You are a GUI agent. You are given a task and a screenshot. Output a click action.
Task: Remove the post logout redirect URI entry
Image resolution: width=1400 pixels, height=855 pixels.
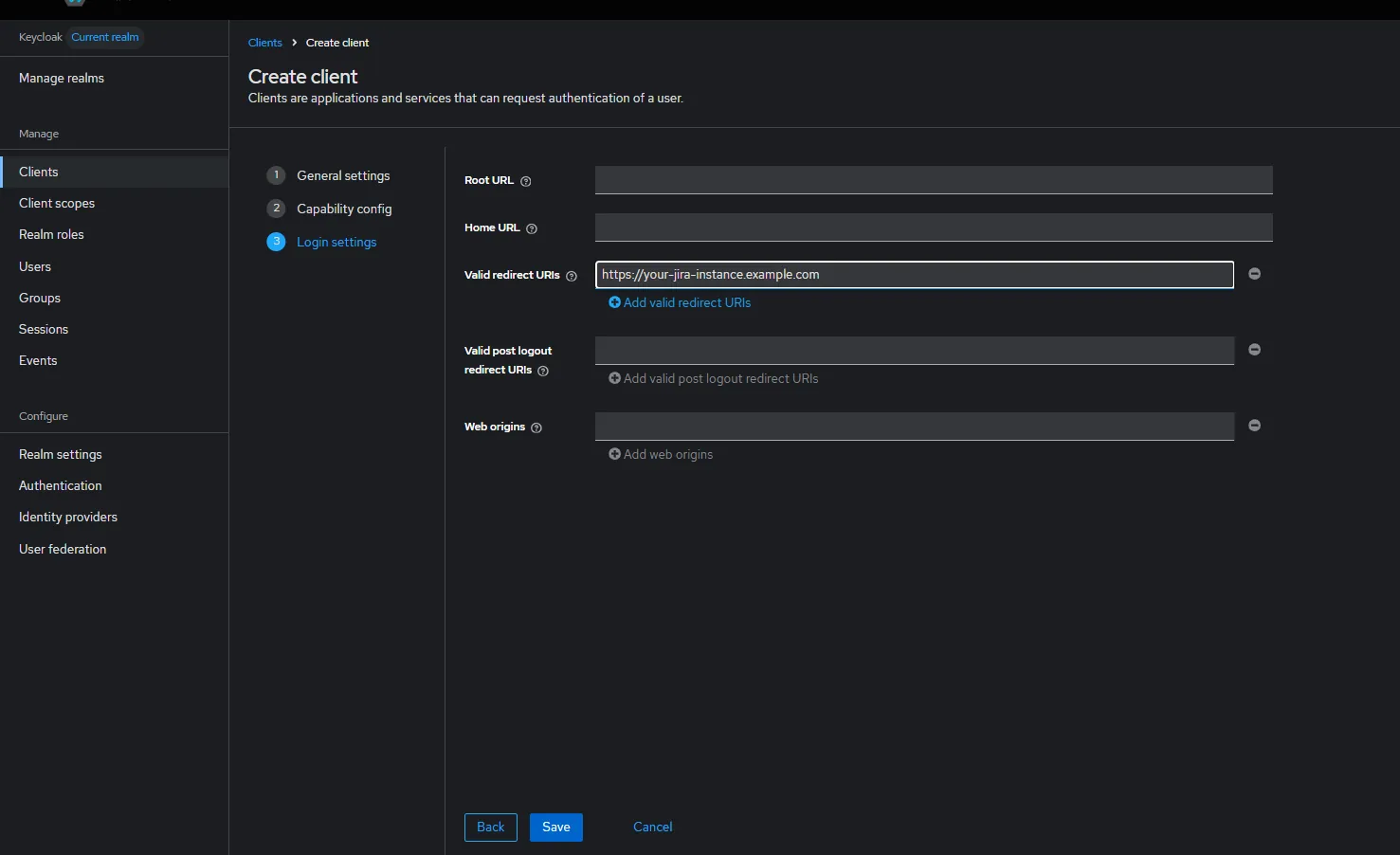[1254, 350]
